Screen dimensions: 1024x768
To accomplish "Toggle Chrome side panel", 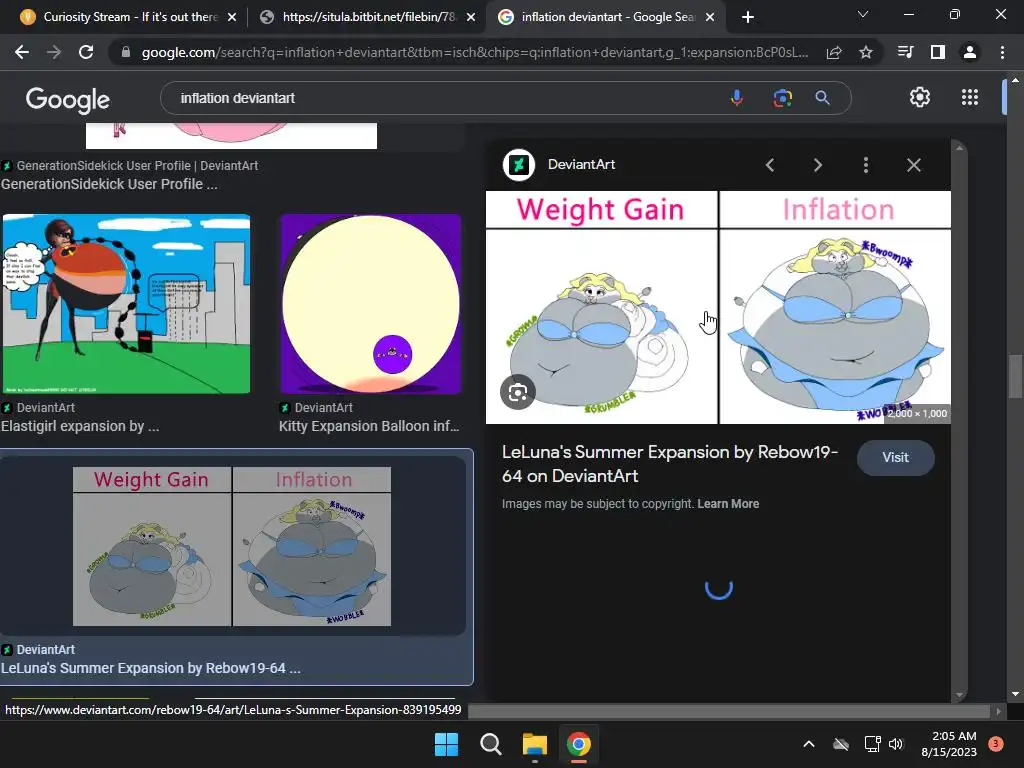I will 938,52.
